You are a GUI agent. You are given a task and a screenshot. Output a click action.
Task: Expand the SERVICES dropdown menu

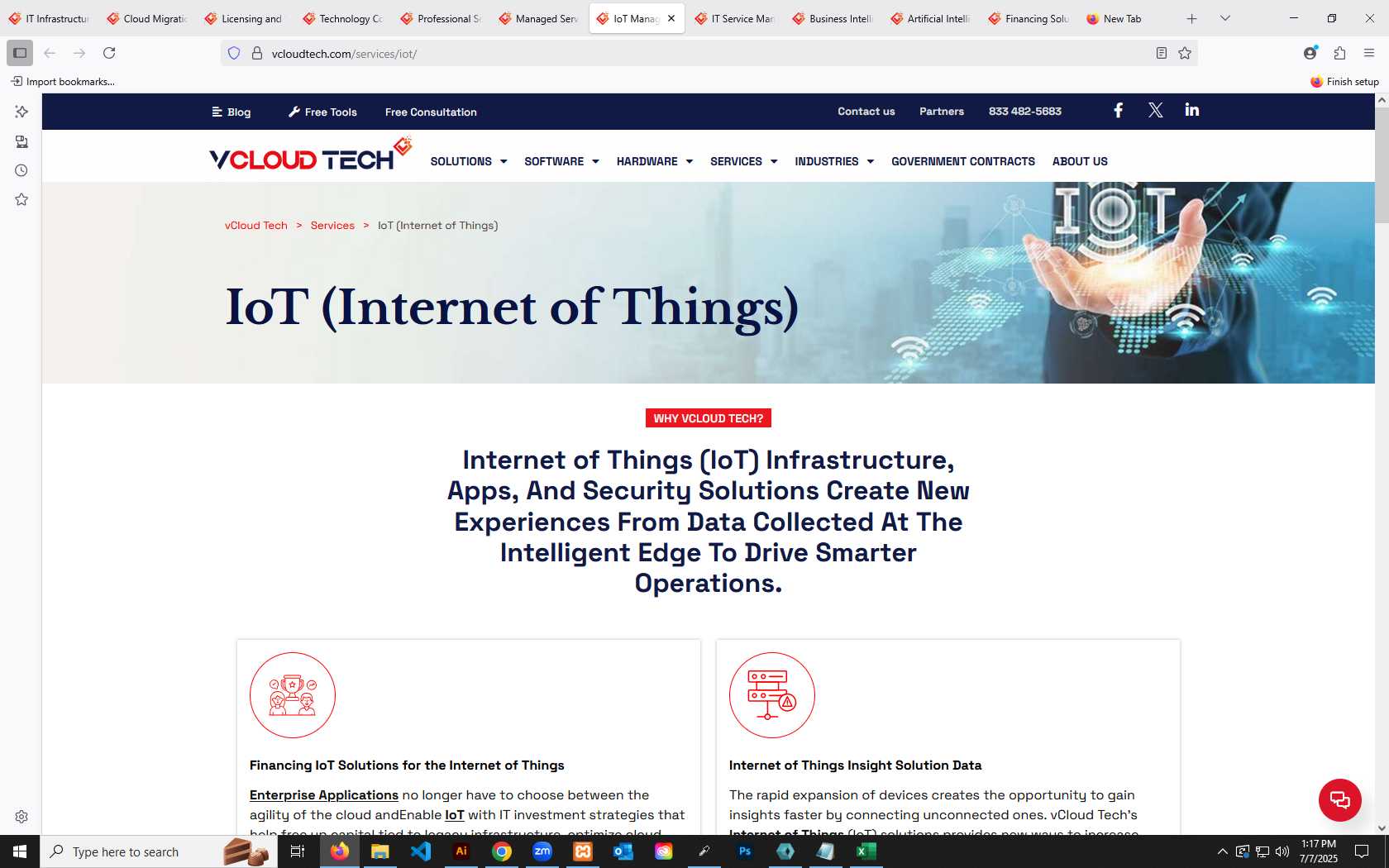click(743, 161)
